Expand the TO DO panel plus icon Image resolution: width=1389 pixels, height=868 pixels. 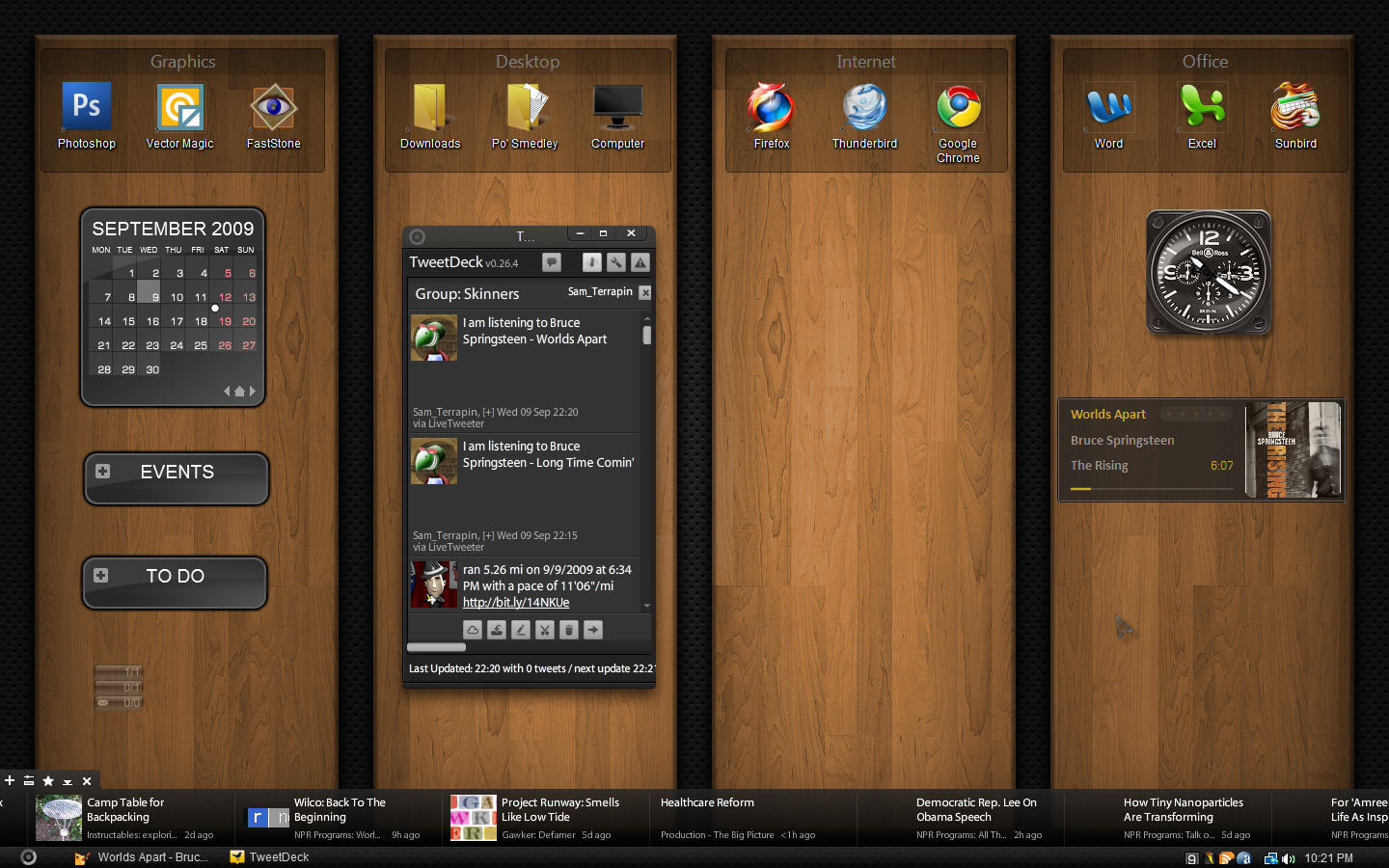click(100, 576)
